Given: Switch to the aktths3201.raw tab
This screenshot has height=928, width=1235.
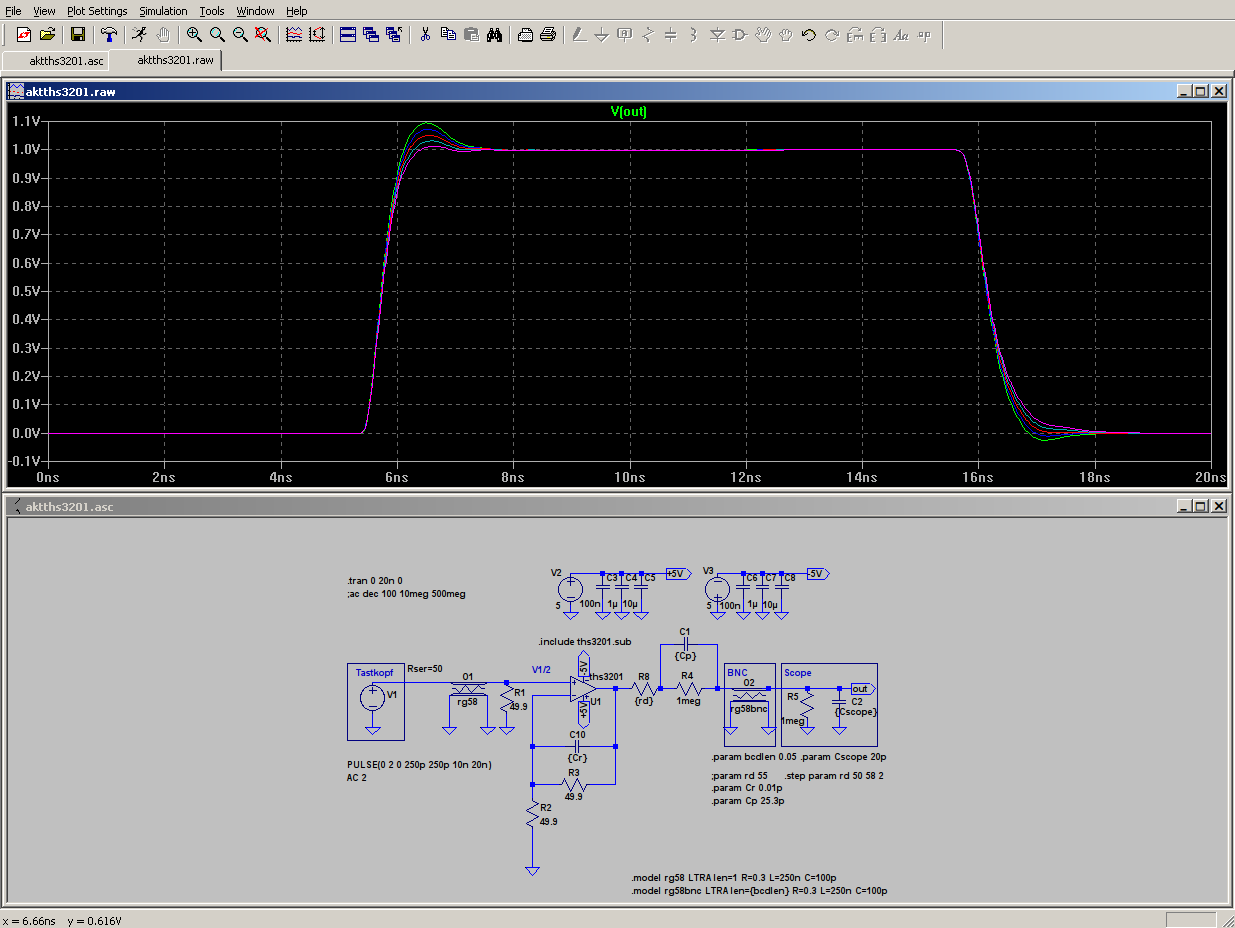Looking at the screenshot, I should point(166,60).
